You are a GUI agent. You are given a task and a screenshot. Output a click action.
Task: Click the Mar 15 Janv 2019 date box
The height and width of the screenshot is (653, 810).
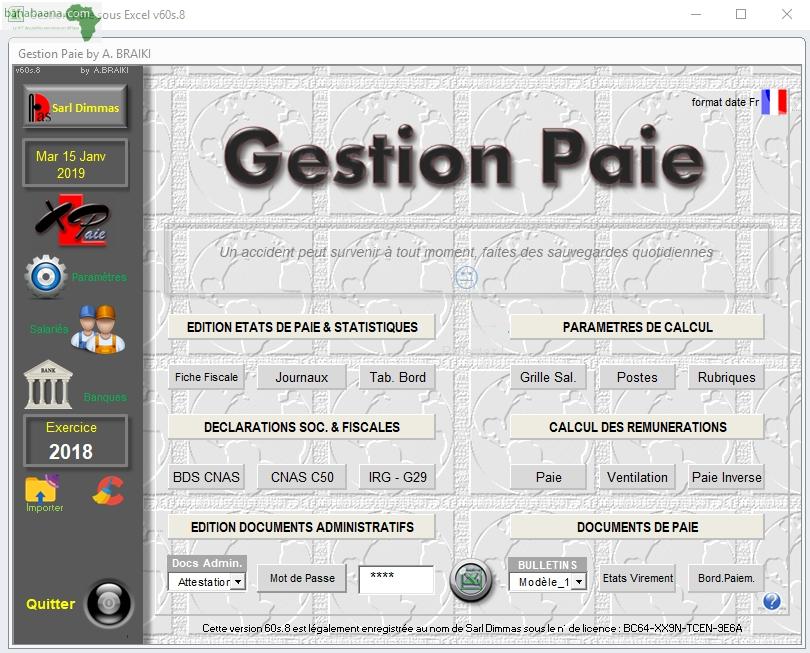click(x=75, y=163)
